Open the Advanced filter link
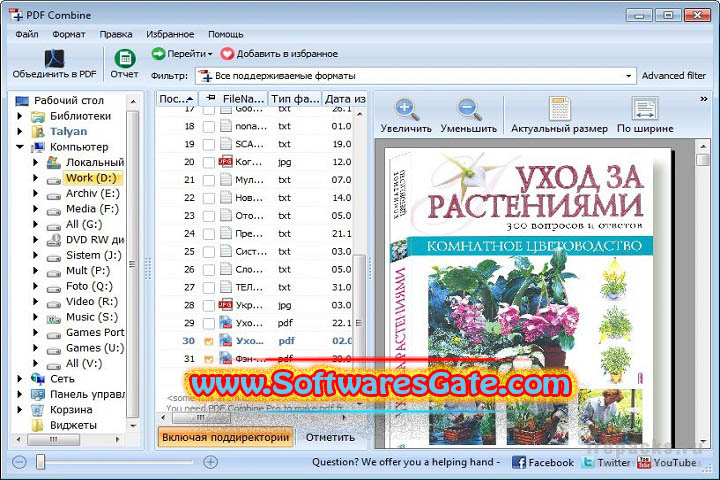 (674, 76)
